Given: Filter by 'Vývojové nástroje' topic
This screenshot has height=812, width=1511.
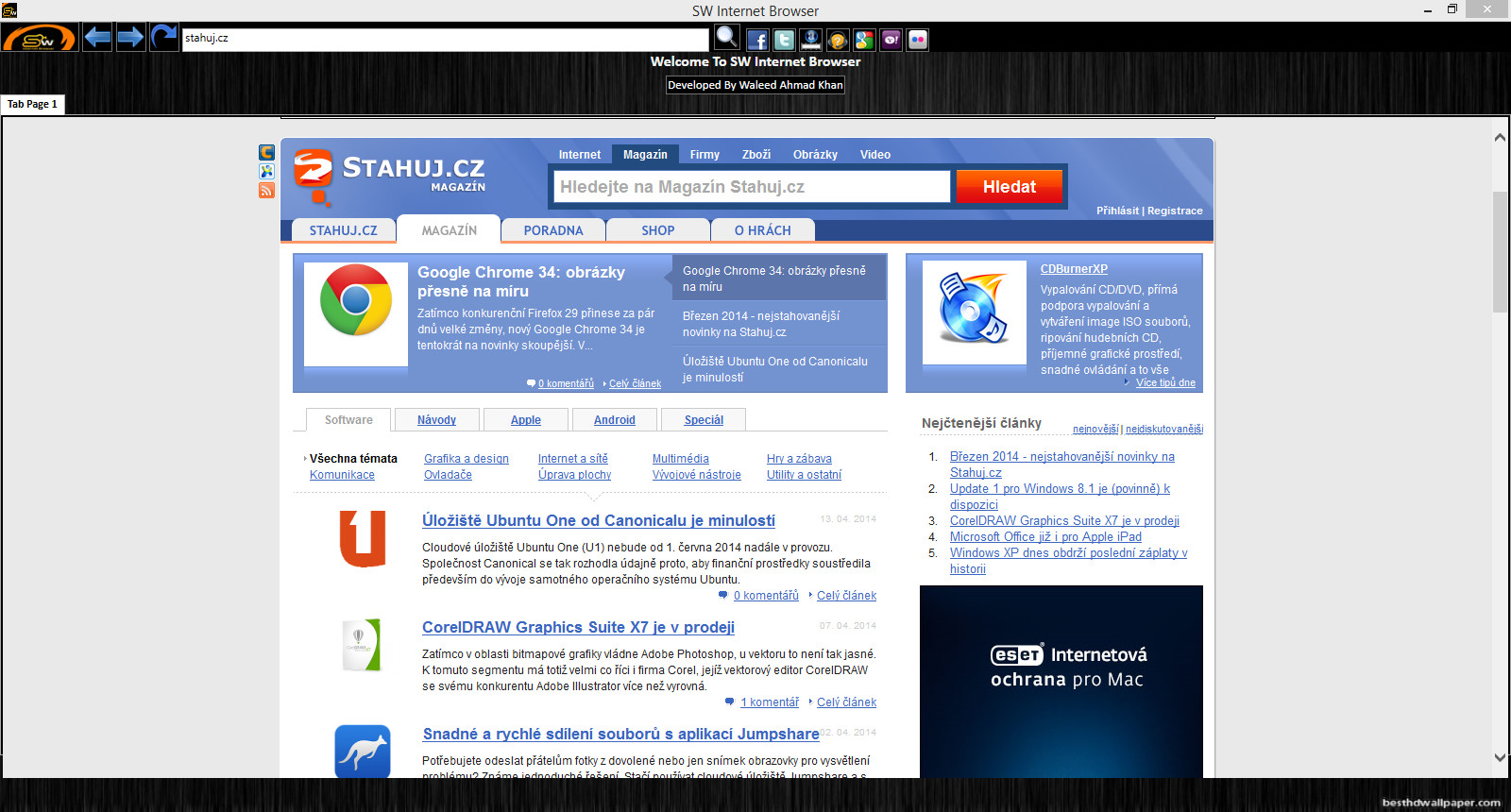Looking at the screenshot, I should pyautogui.click(x=697, y=475).
